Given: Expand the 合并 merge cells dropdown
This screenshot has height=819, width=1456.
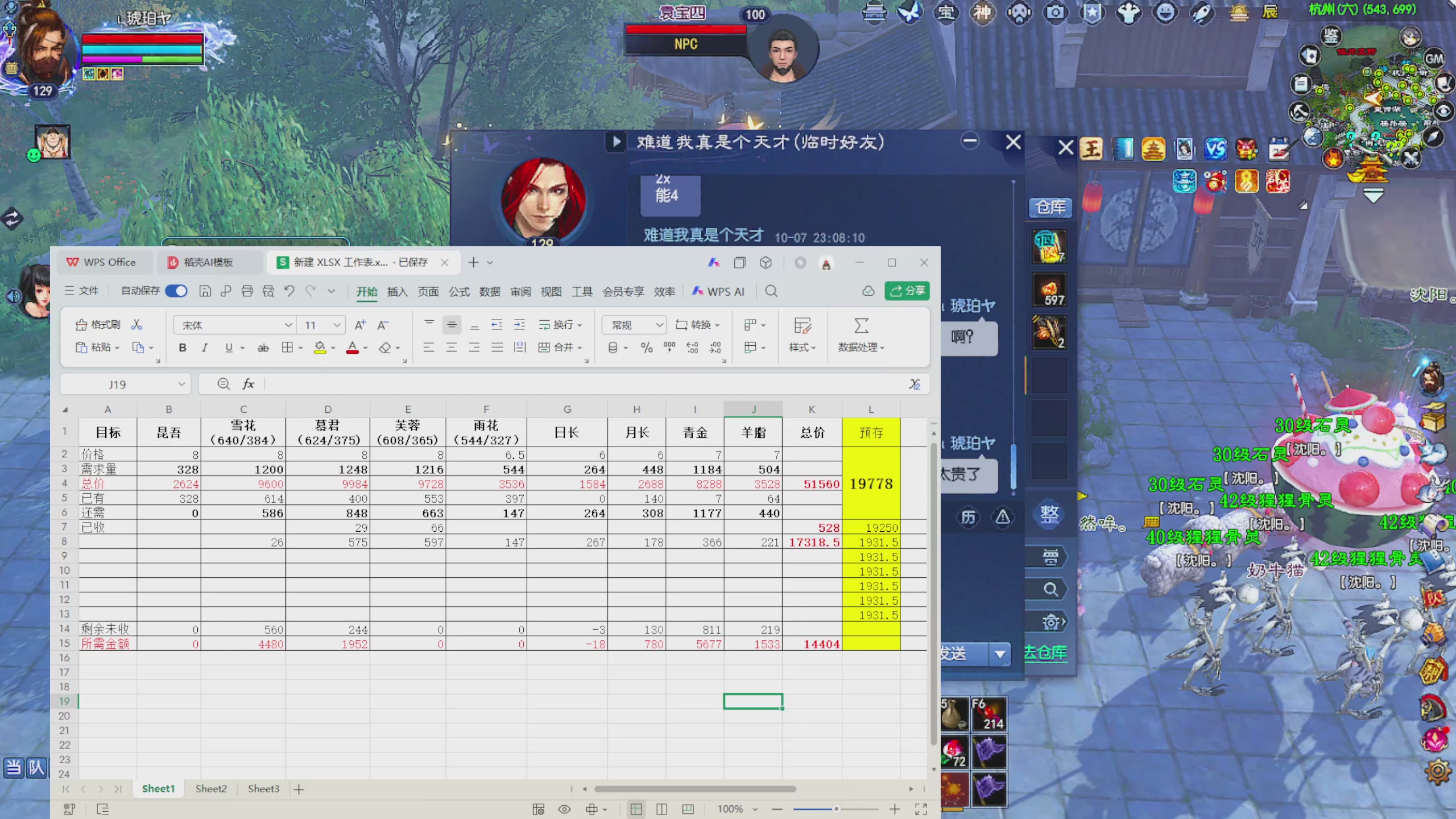Looking at the screenshot, I should click(580, 348).
